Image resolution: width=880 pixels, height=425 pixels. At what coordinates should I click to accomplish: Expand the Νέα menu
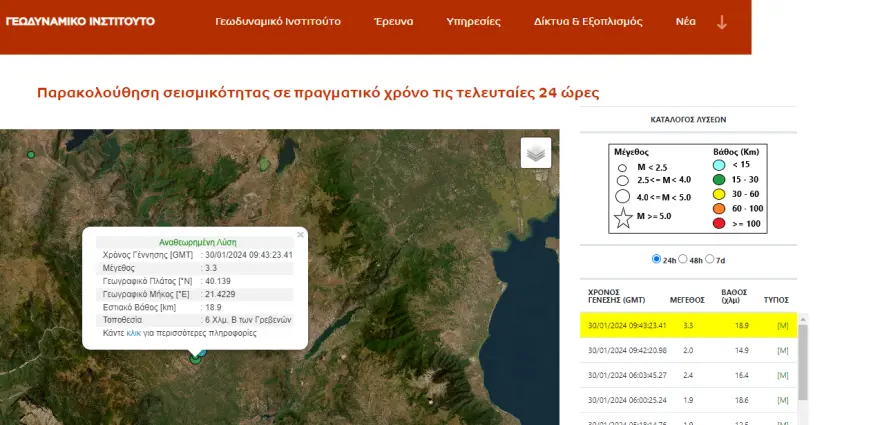pos(685,21)
